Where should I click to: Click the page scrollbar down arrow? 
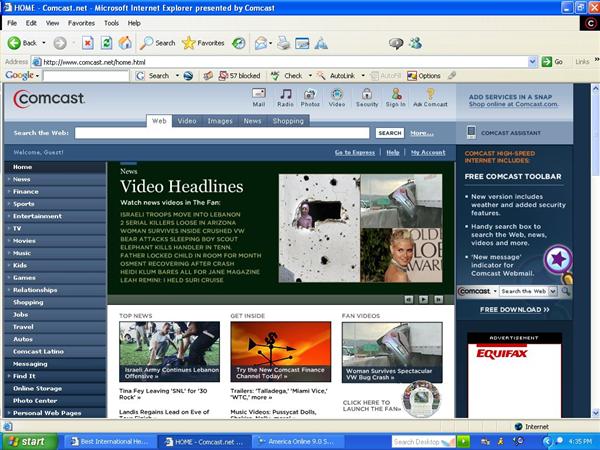tap(595, 413)
